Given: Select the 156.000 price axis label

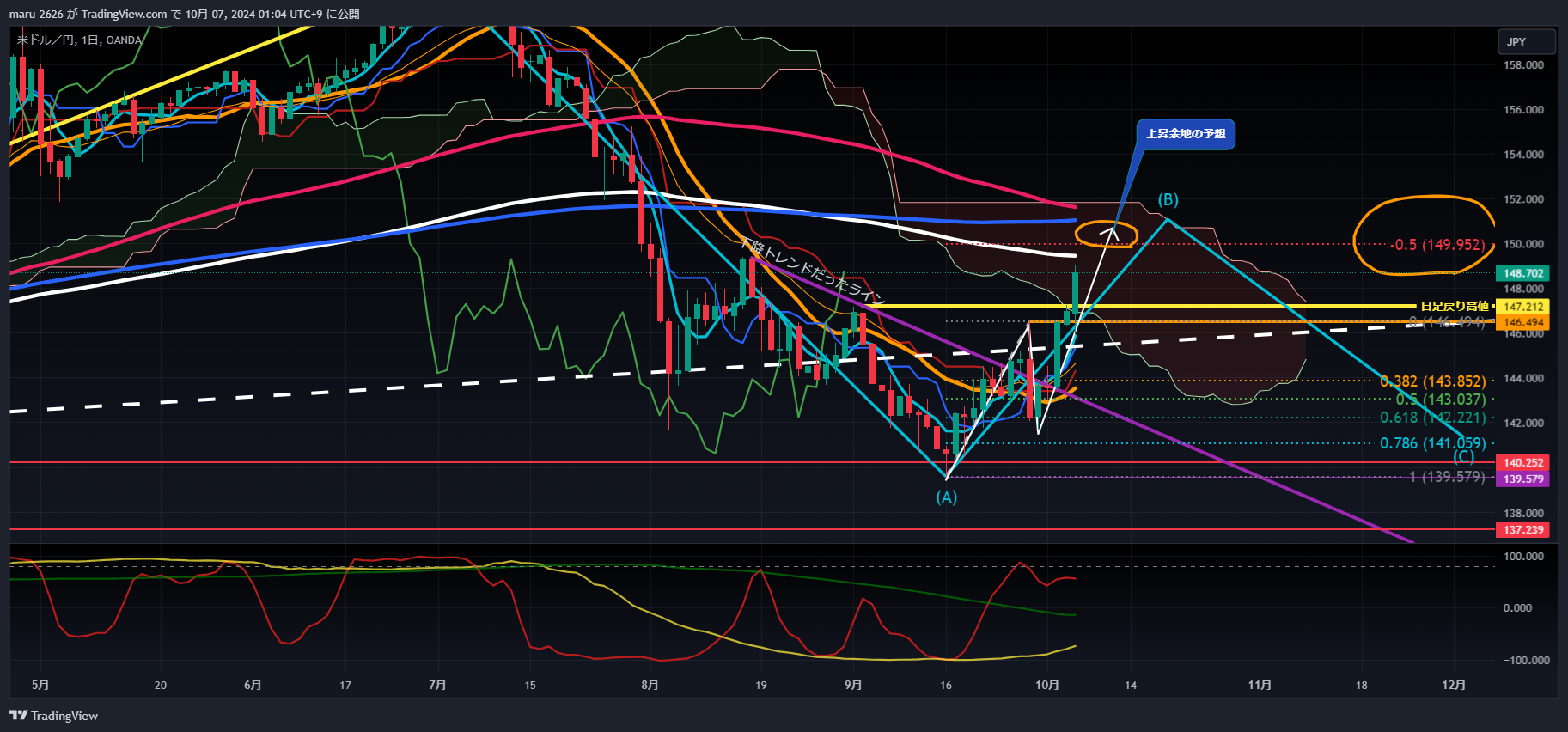Looking at the screenshot, I should tap(1523, 110).
